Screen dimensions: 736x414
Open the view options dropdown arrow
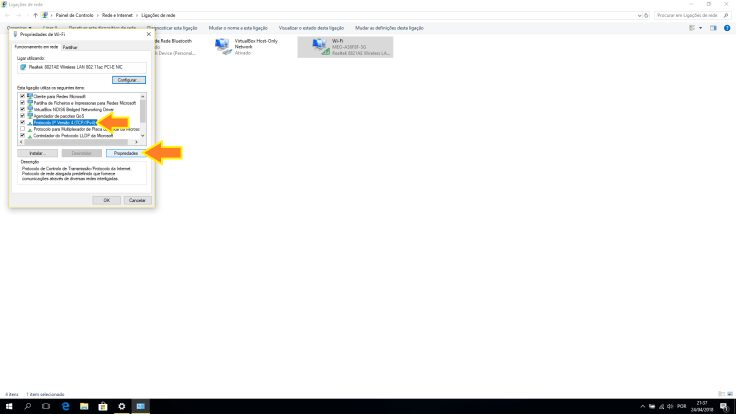pos(702,27)
